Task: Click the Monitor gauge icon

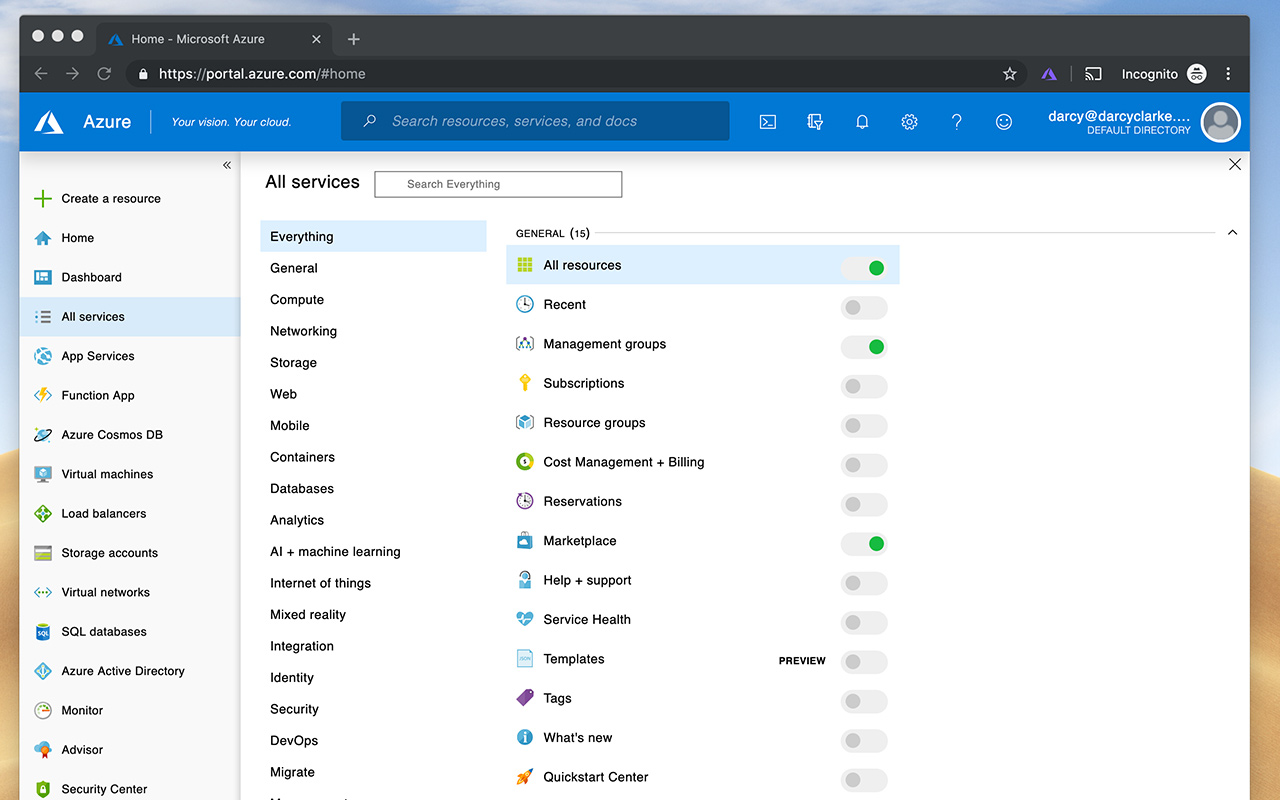Action: click(43, 711)
